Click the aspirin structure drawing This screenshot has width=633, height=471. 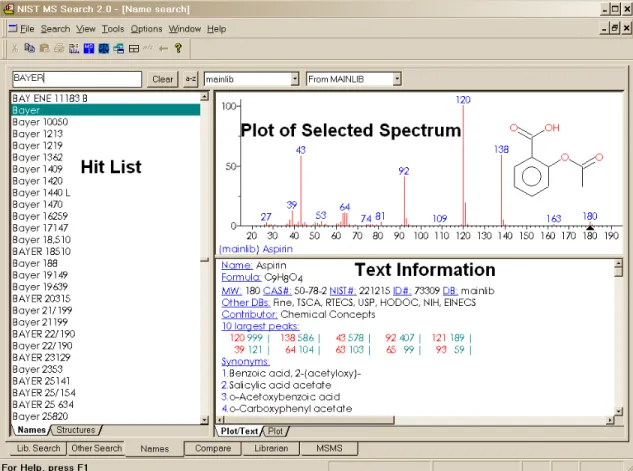coord(556,160)
